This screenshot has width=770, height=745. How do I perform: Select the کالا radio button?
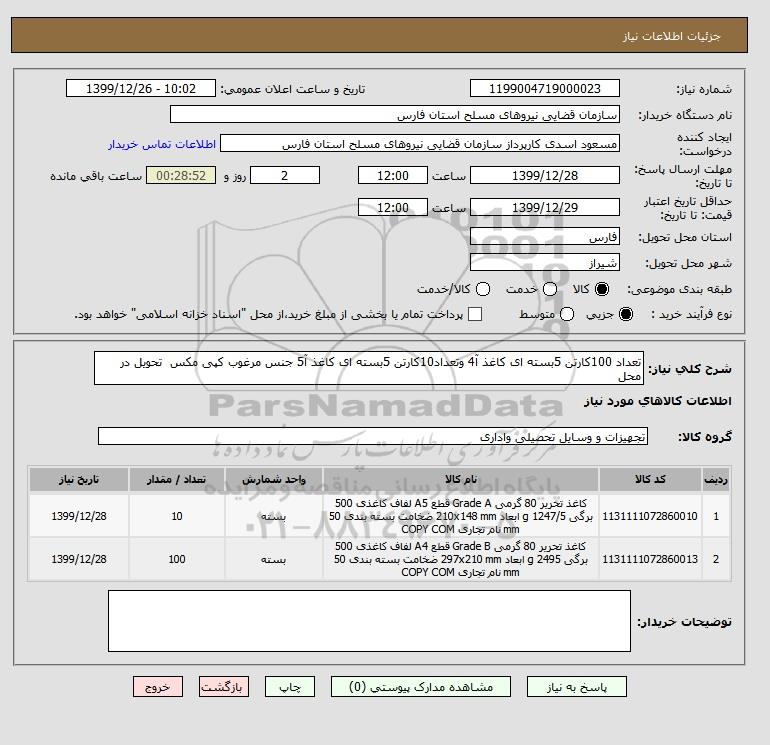pos(602,289)
